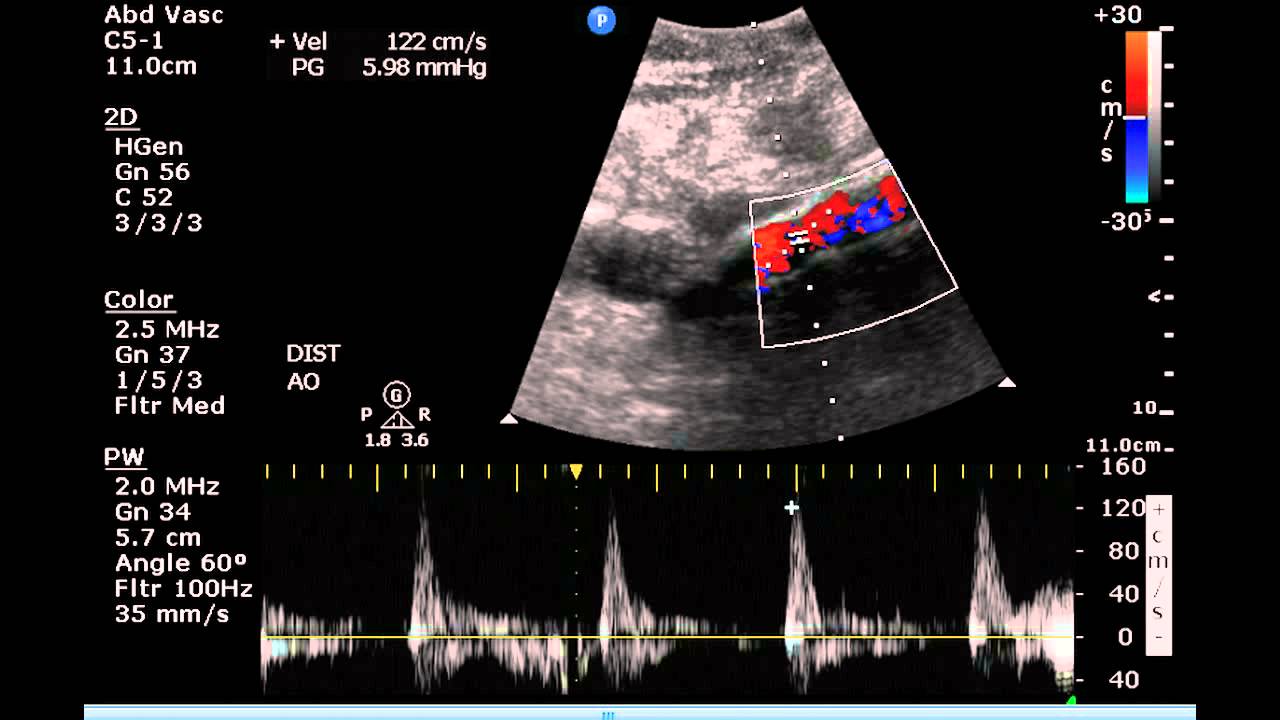Image resolution: width=1280 pixels, height=720 pixels.
Task: Click the "DIST" annotation label
Action: [313, 354]
